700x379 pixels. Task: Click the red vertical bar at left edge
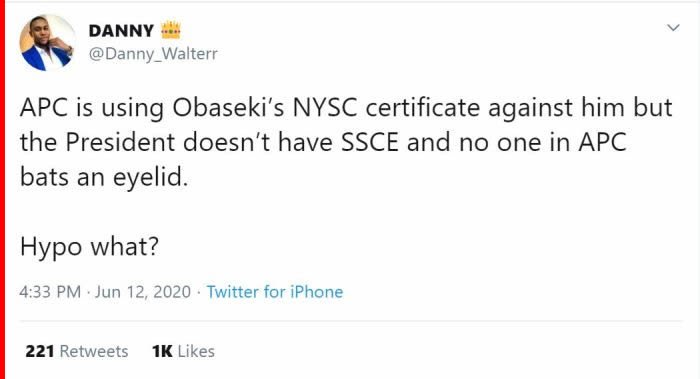pyautogui.click(x=2, y=189)
